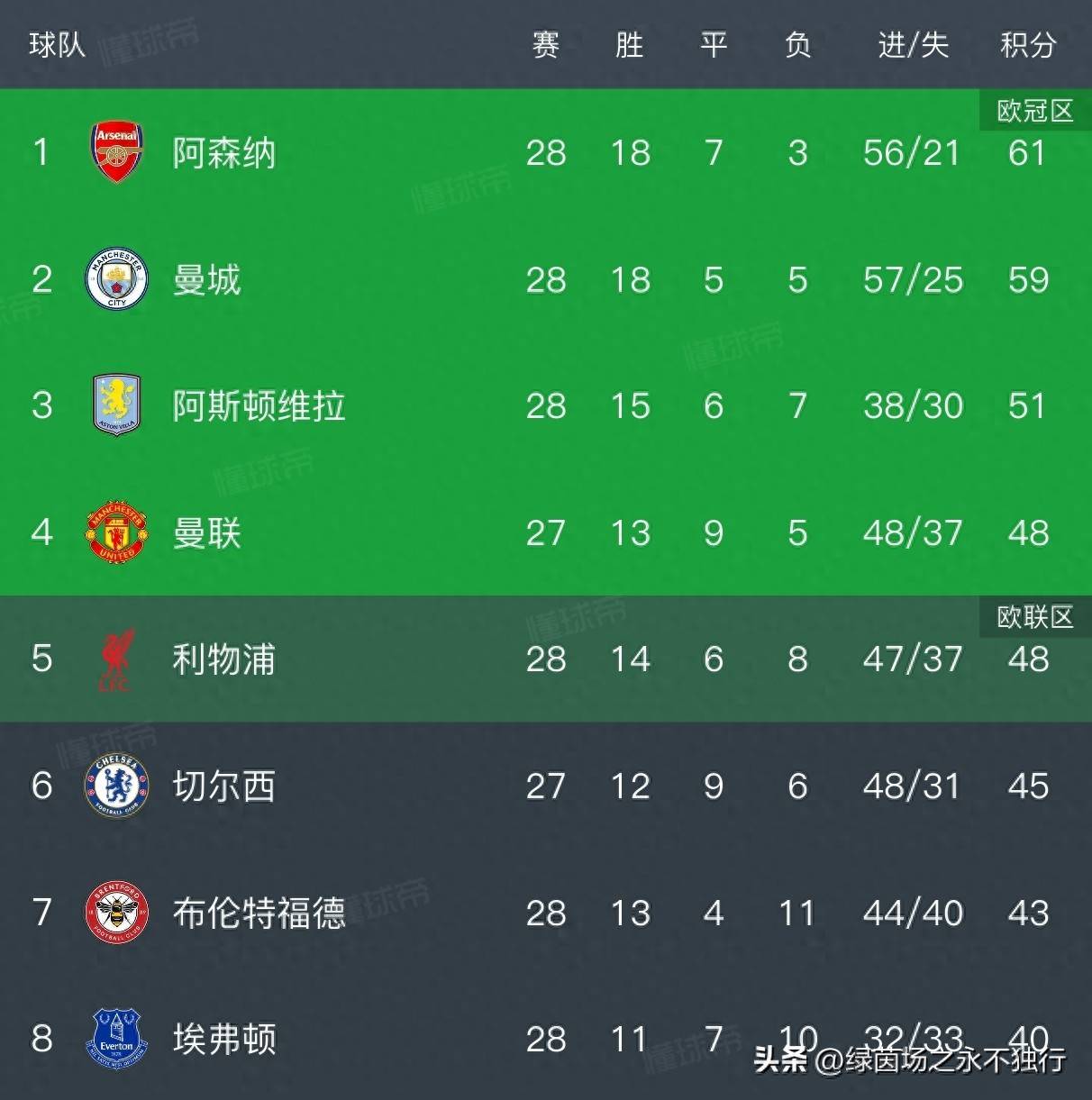
Task: Select the highlighted Liverpool row
Action: coord(541,659)
